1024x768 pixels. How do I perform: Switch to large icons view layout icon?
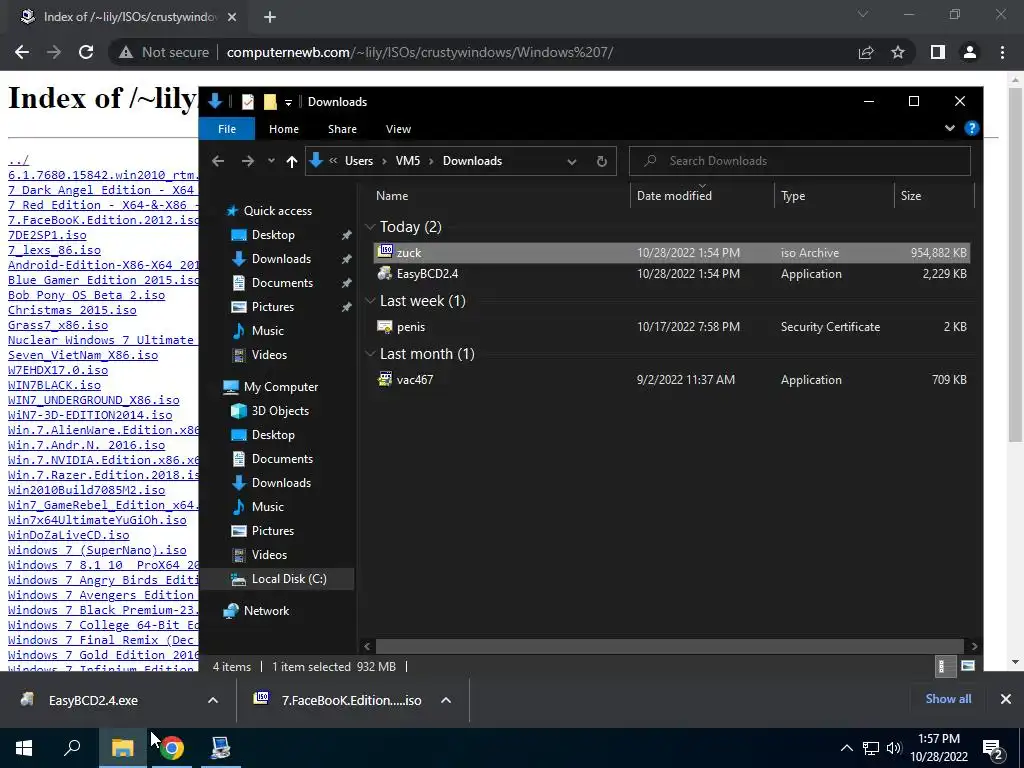pos(968,666)
